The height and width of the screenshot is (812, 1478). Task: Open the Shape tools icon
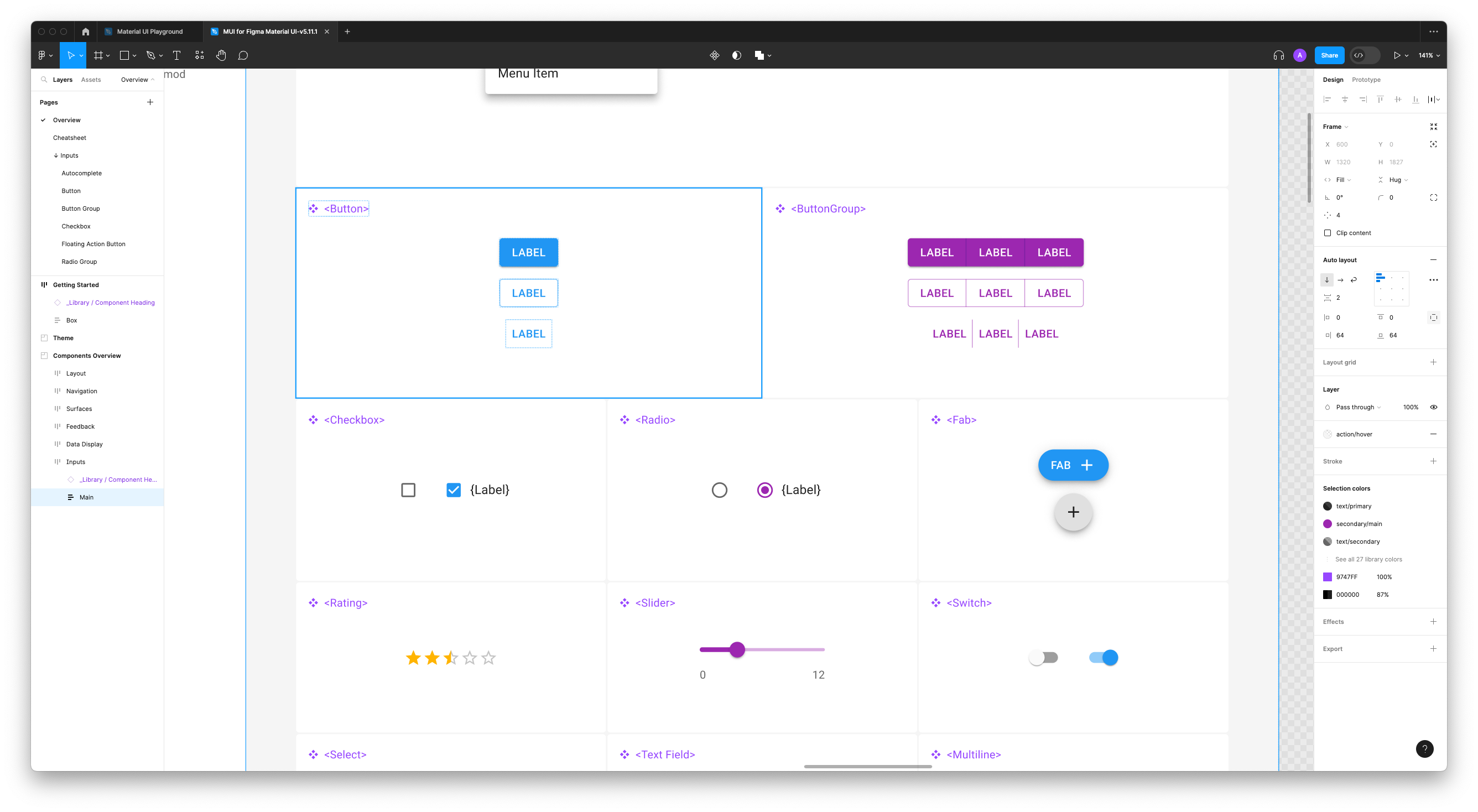pyautogui.click(x=124, y=55)
